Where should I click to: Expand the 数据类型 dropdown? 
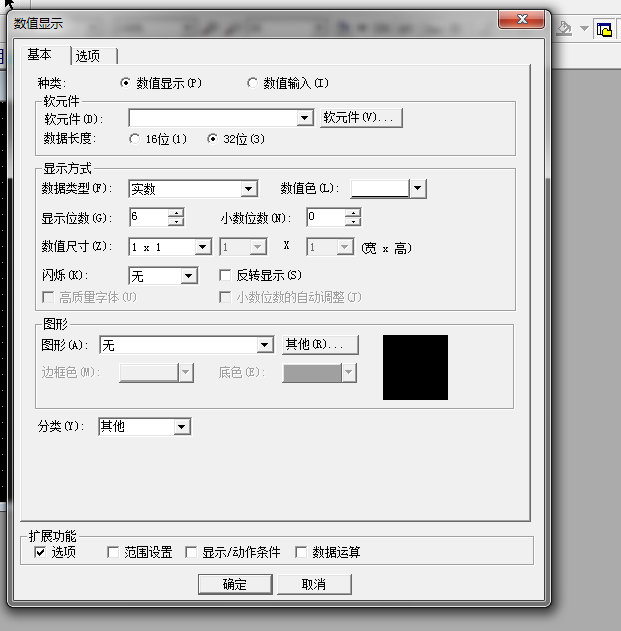[x=249, y=189]
